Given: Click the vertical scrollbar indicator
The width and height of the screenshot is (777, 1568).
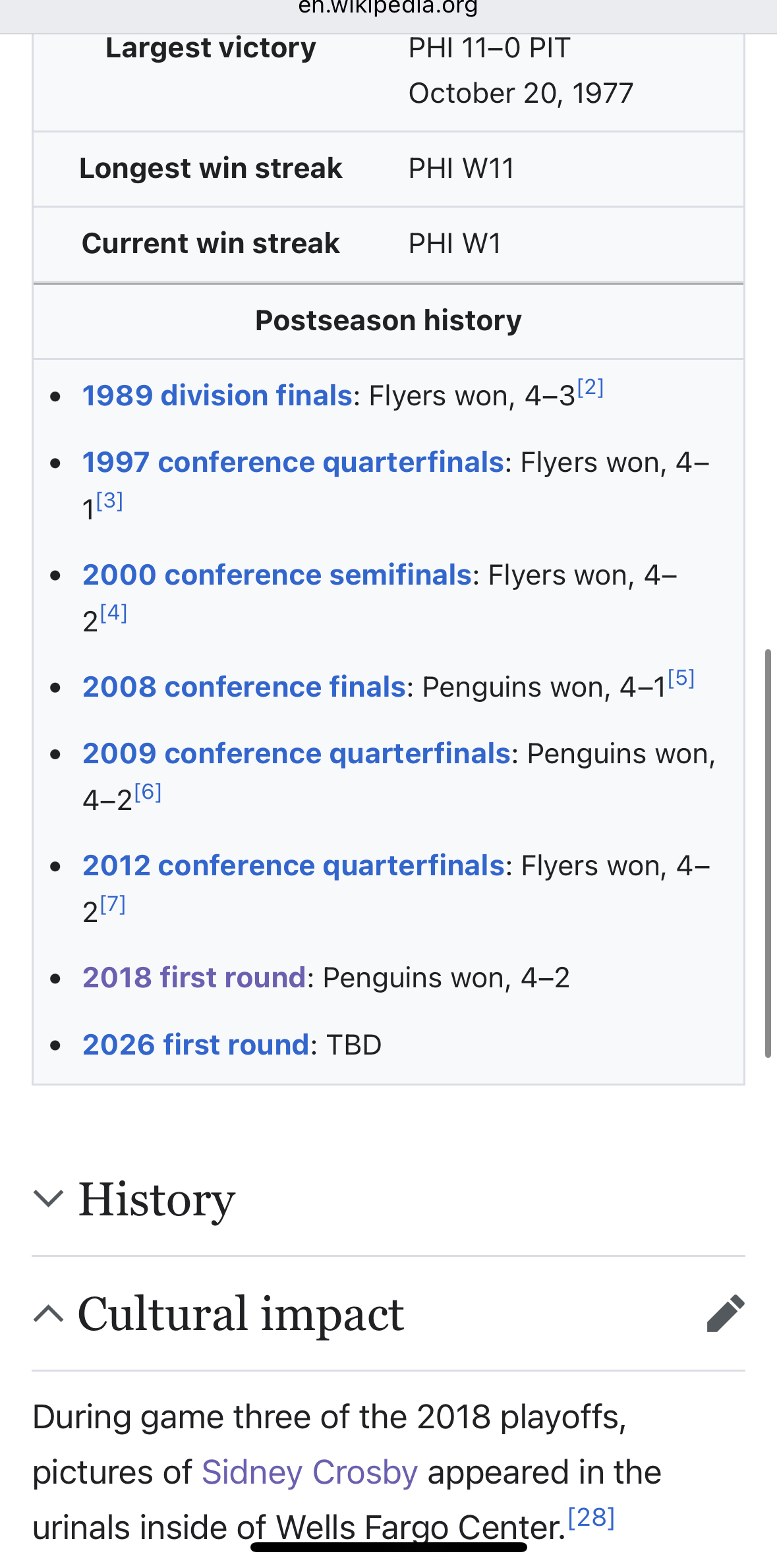Looking at the screenshot, I should (x=768, y=854).
